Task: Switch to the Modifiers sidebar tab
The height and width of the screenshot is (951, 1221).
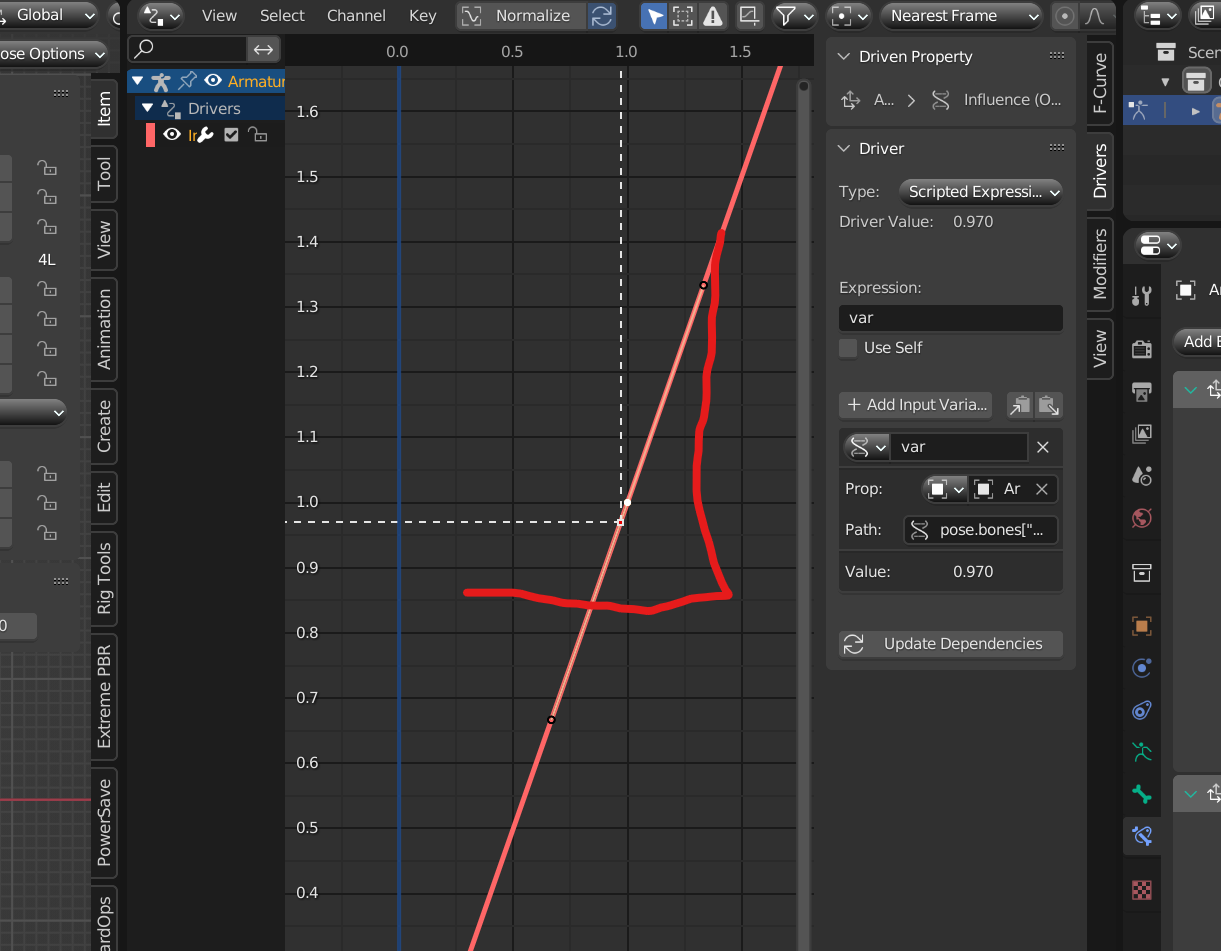Action: click(1100, 264)
